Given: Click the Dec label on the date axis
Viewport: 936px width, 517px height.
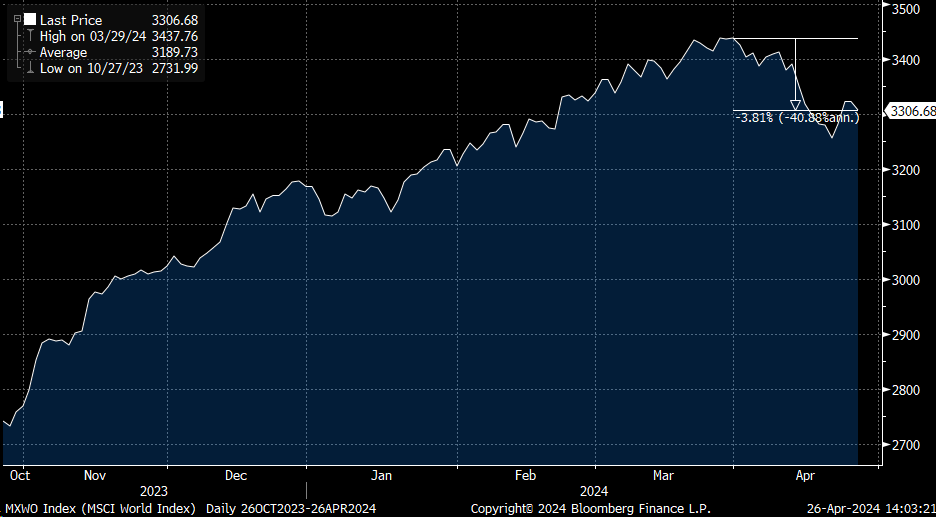Looking at the screenshot, I should 236,477.
